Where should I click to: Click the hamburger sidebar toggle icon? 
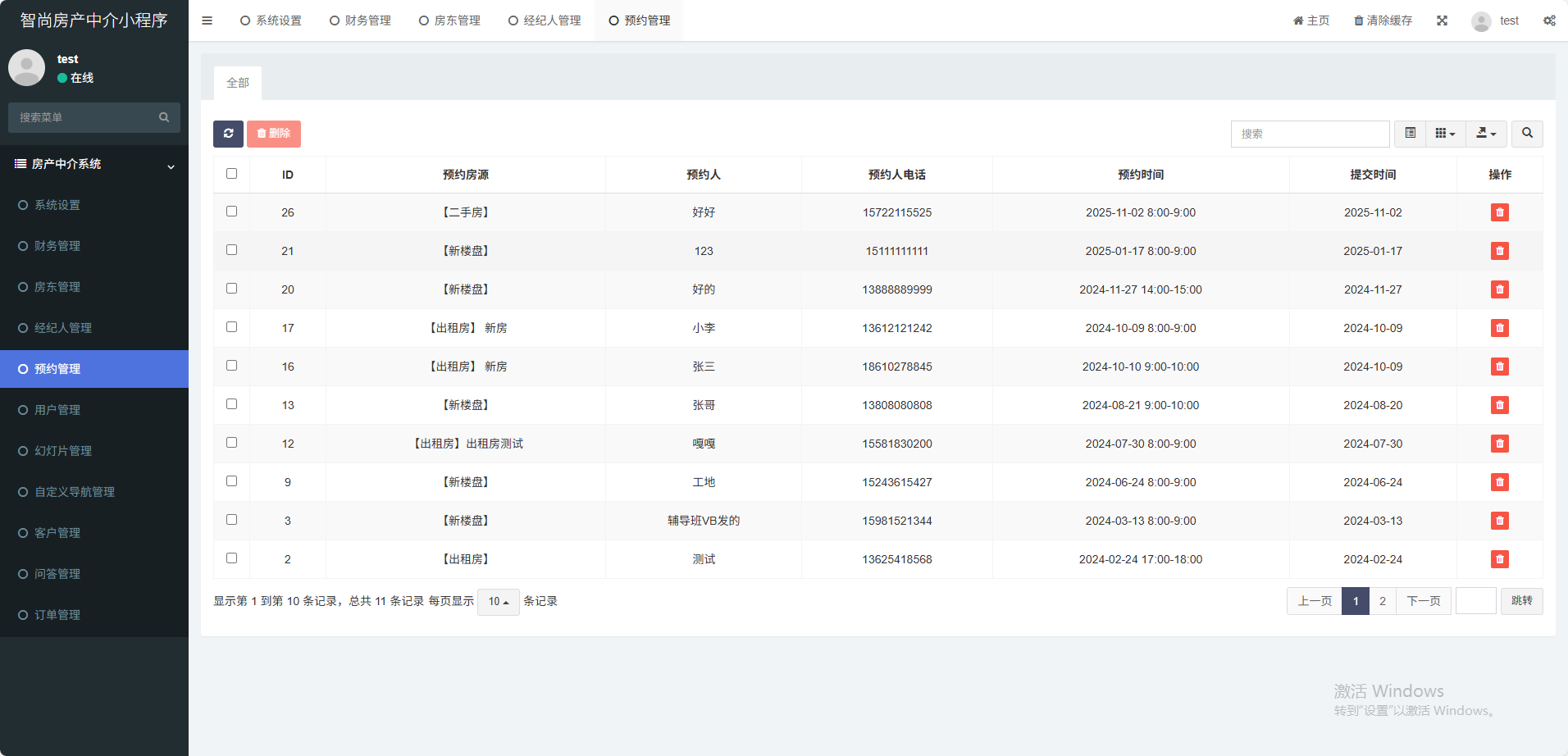(207, 20)
